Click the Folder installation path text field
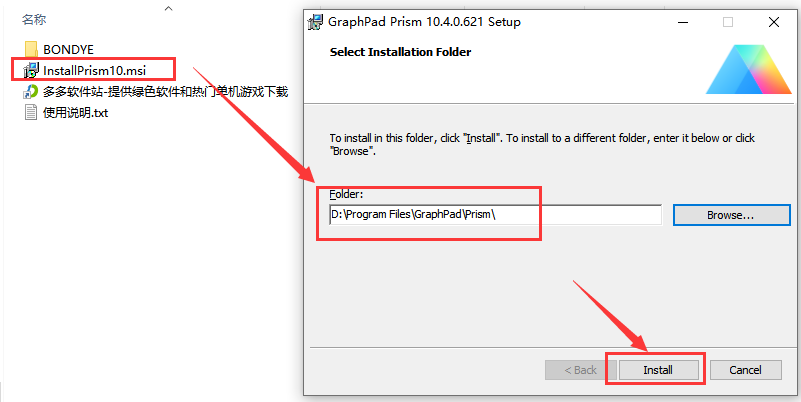This screenshot has height=402, width=801. tap(495, 215)
